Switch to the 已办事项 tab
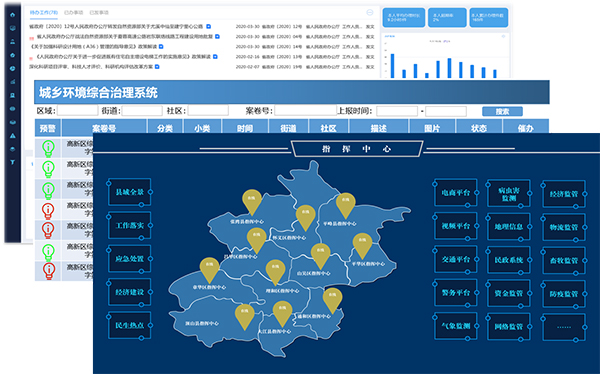 pos(73,13)
